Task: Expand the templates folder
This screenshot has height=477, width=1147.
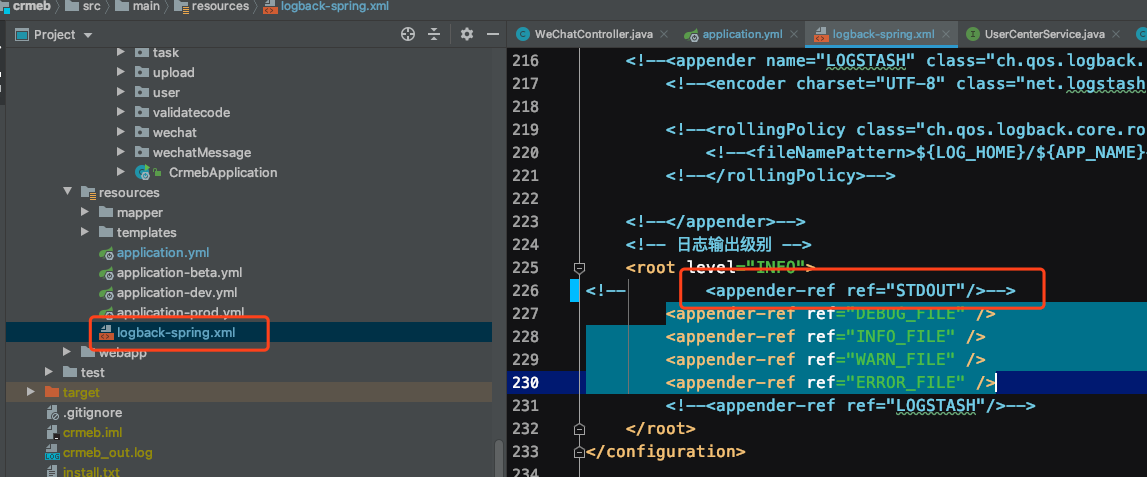Action: [x=86, y=232]
